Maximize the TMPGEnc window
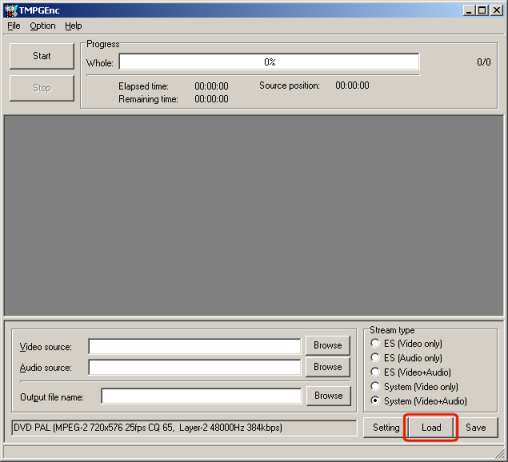This screenshot has height=462, width=508. coord(482,11)
